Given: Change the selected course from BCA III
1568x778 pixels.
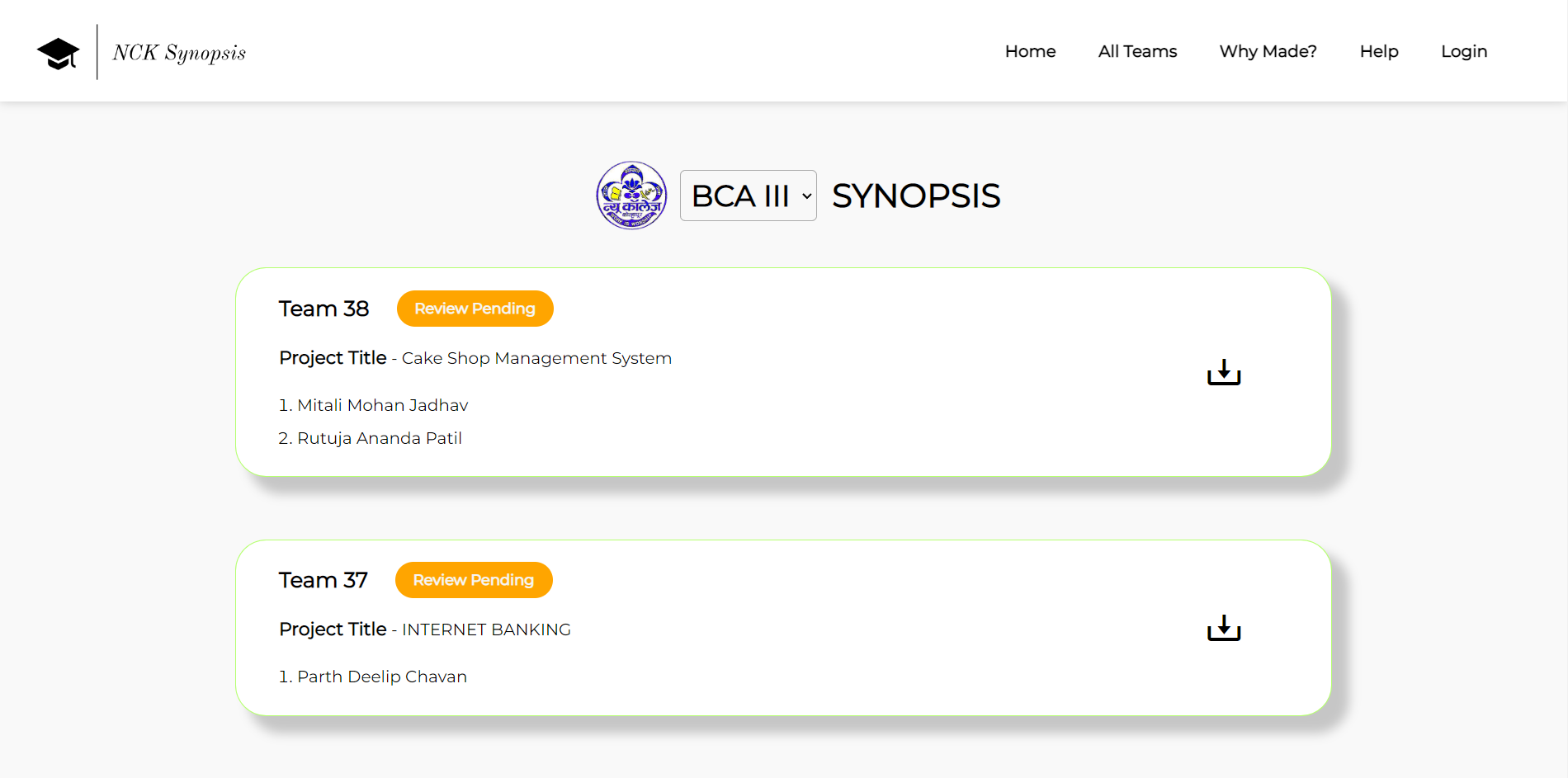Looking at the screenshot, I should click(747, 196).
